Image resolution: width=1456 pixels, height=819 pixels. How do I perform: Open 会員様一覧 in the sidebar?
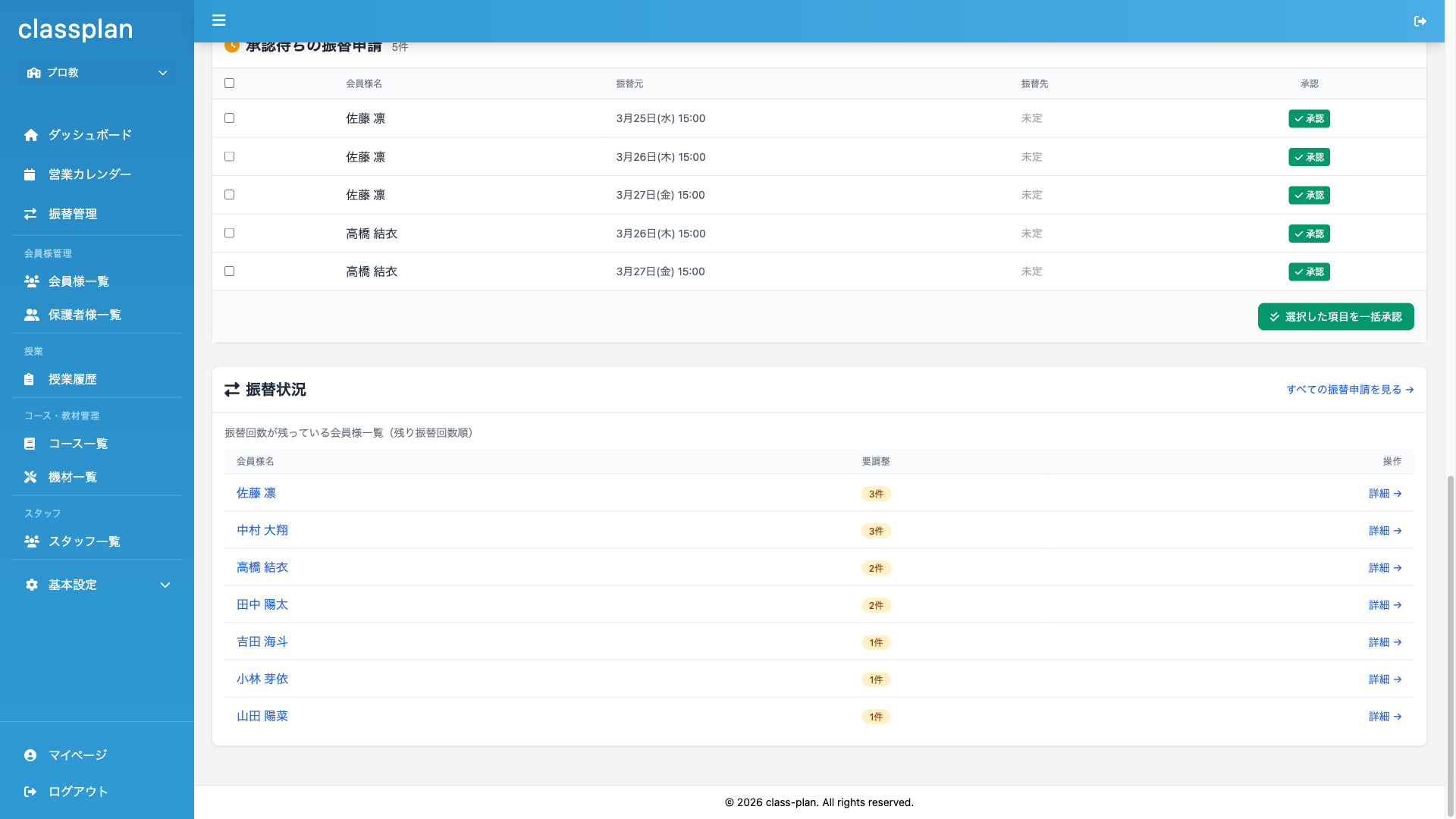pos(79,281)
